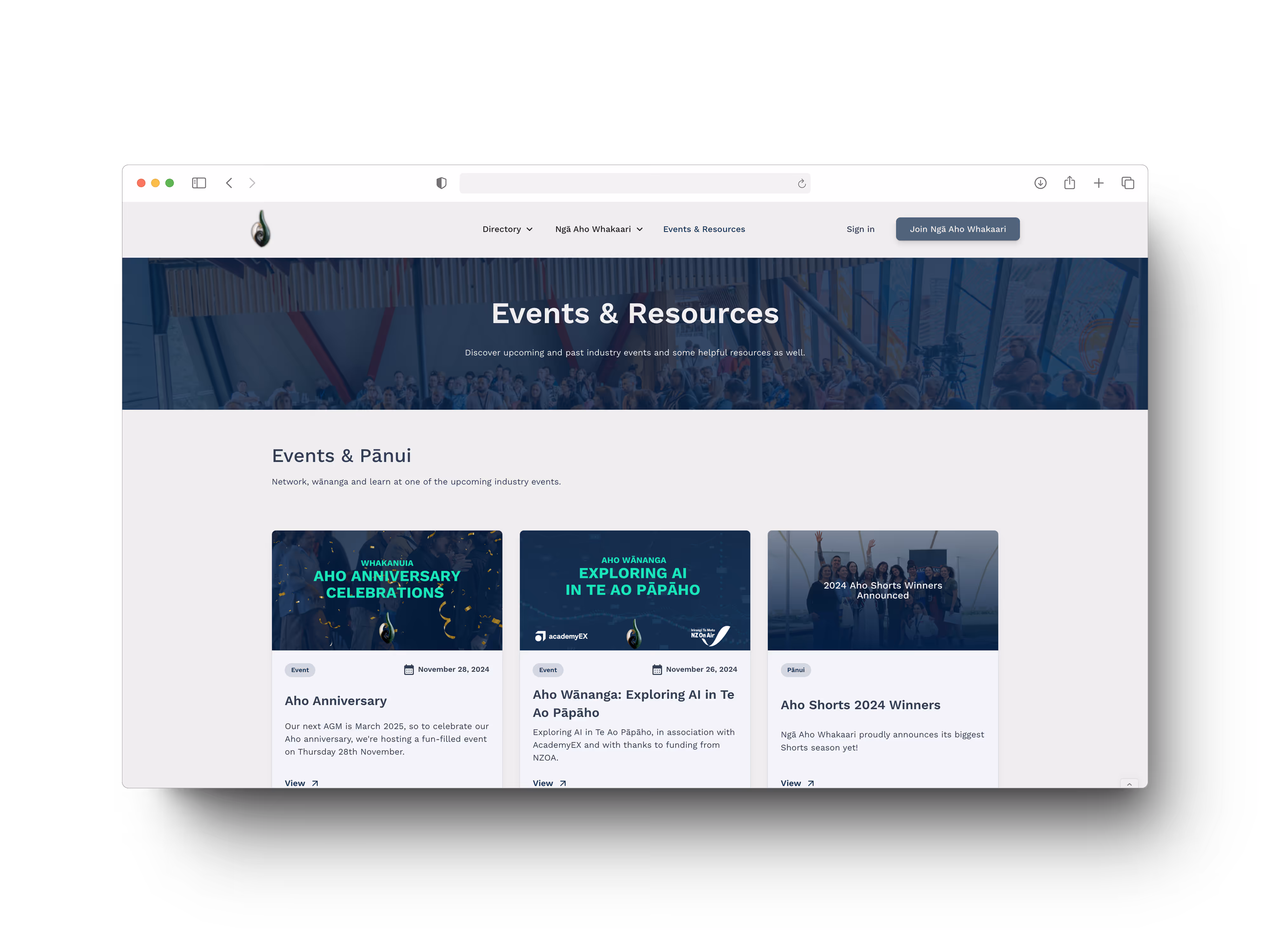Toggle the Safari sidebar icon

tap(199, 183)
